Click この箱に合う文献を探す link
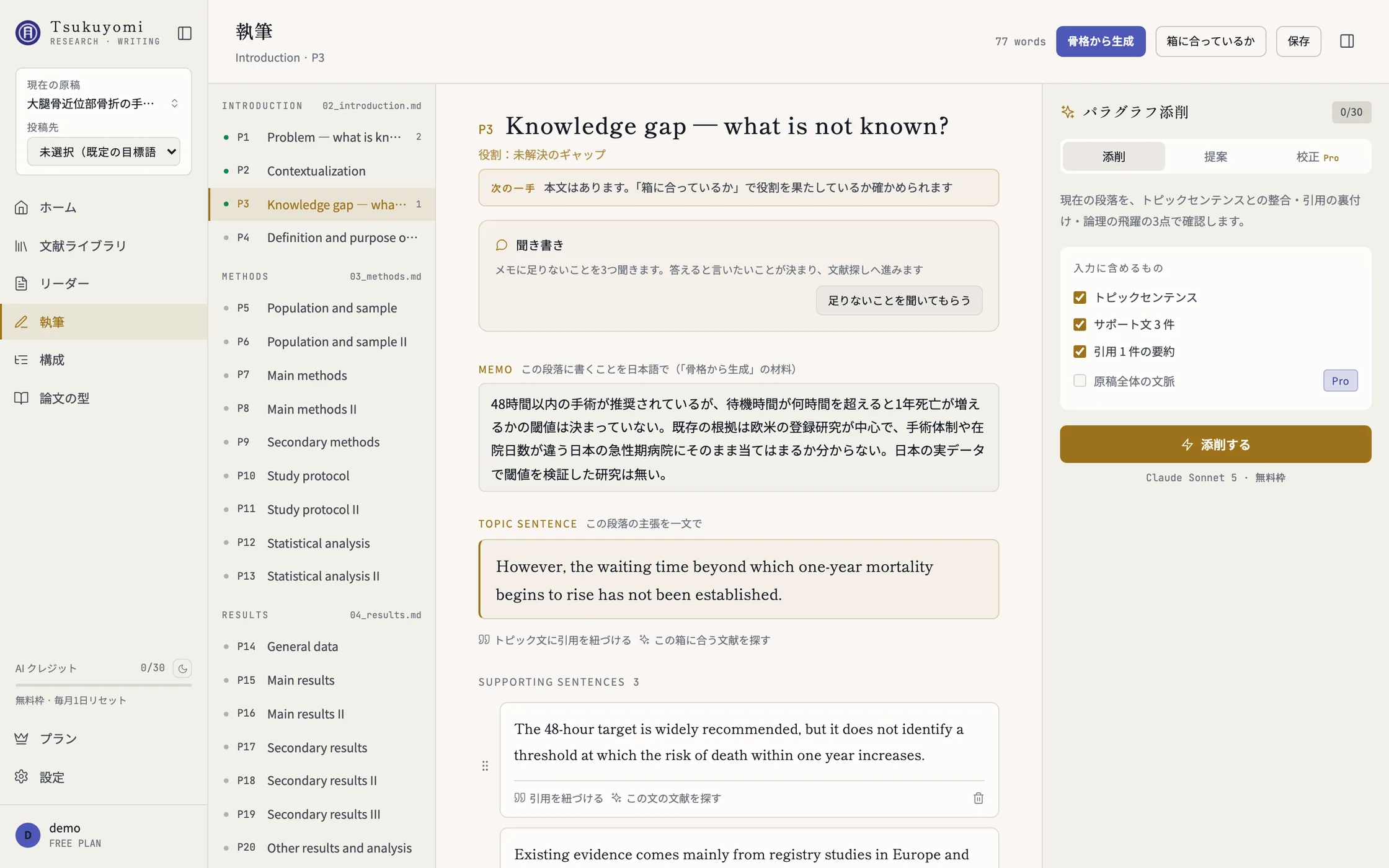This screenshot has height=868, width=1389. (705, 640)
